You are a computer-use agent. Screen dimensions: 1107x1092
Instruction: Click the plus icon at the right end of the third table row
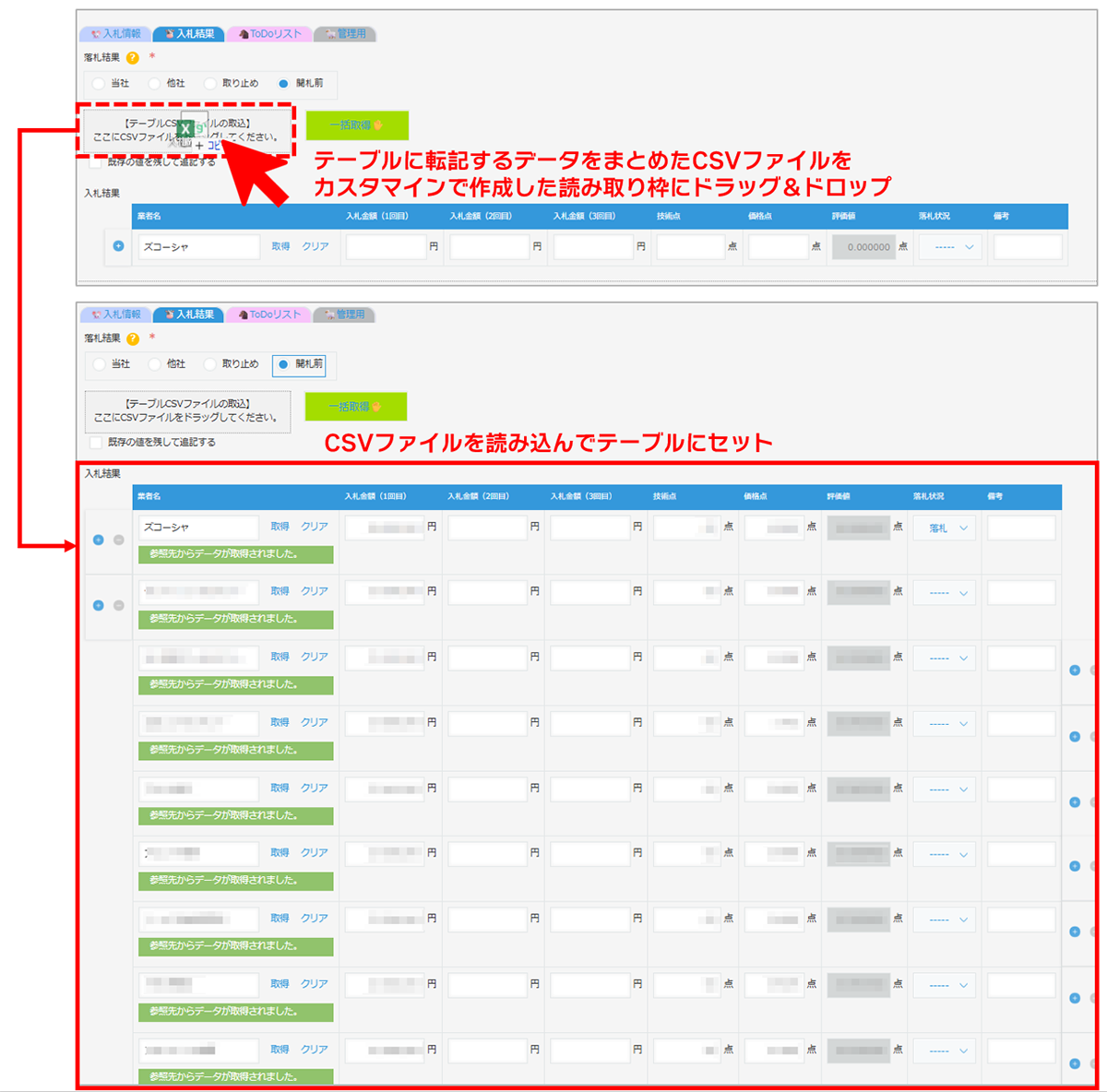tap(1075, 671)
